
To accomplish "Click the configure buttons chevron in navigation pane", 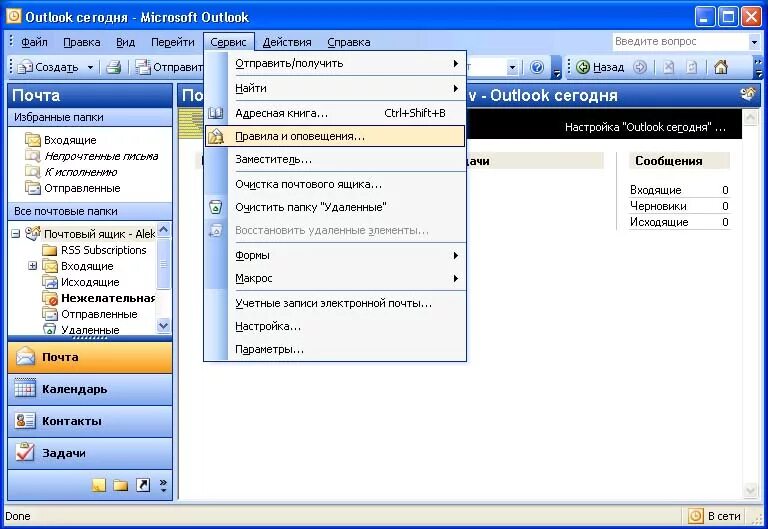I will 163,485.
